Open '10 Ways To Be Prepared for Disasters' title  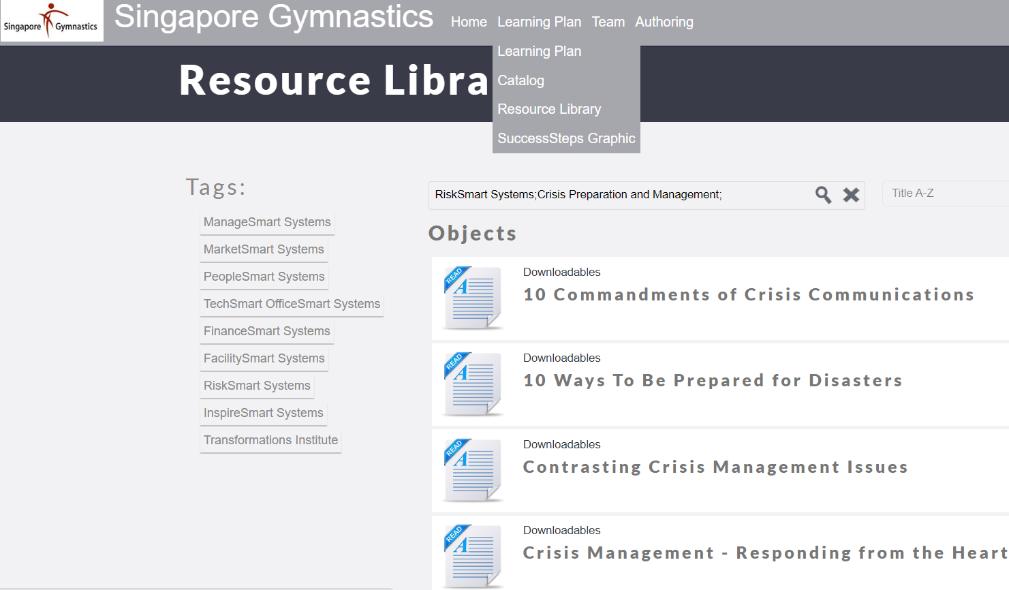click(x=712, y=380)
